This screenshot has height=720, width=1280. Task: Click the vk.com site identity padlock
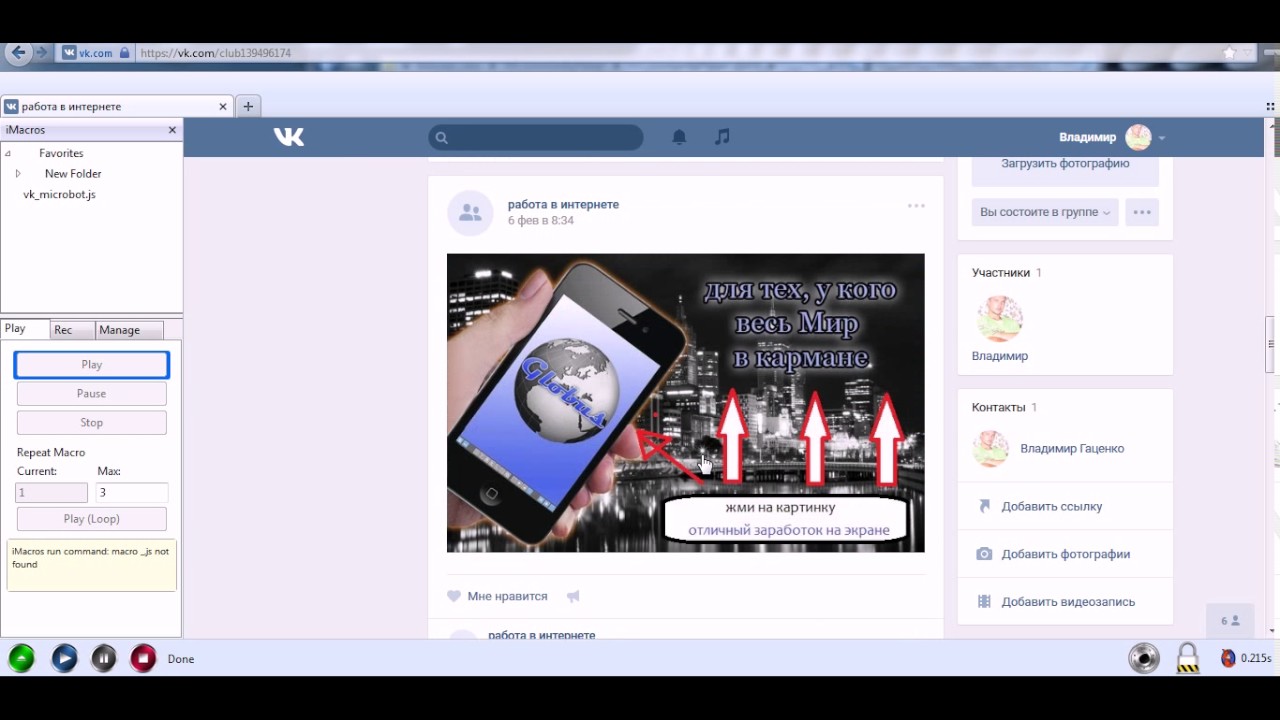124,53
